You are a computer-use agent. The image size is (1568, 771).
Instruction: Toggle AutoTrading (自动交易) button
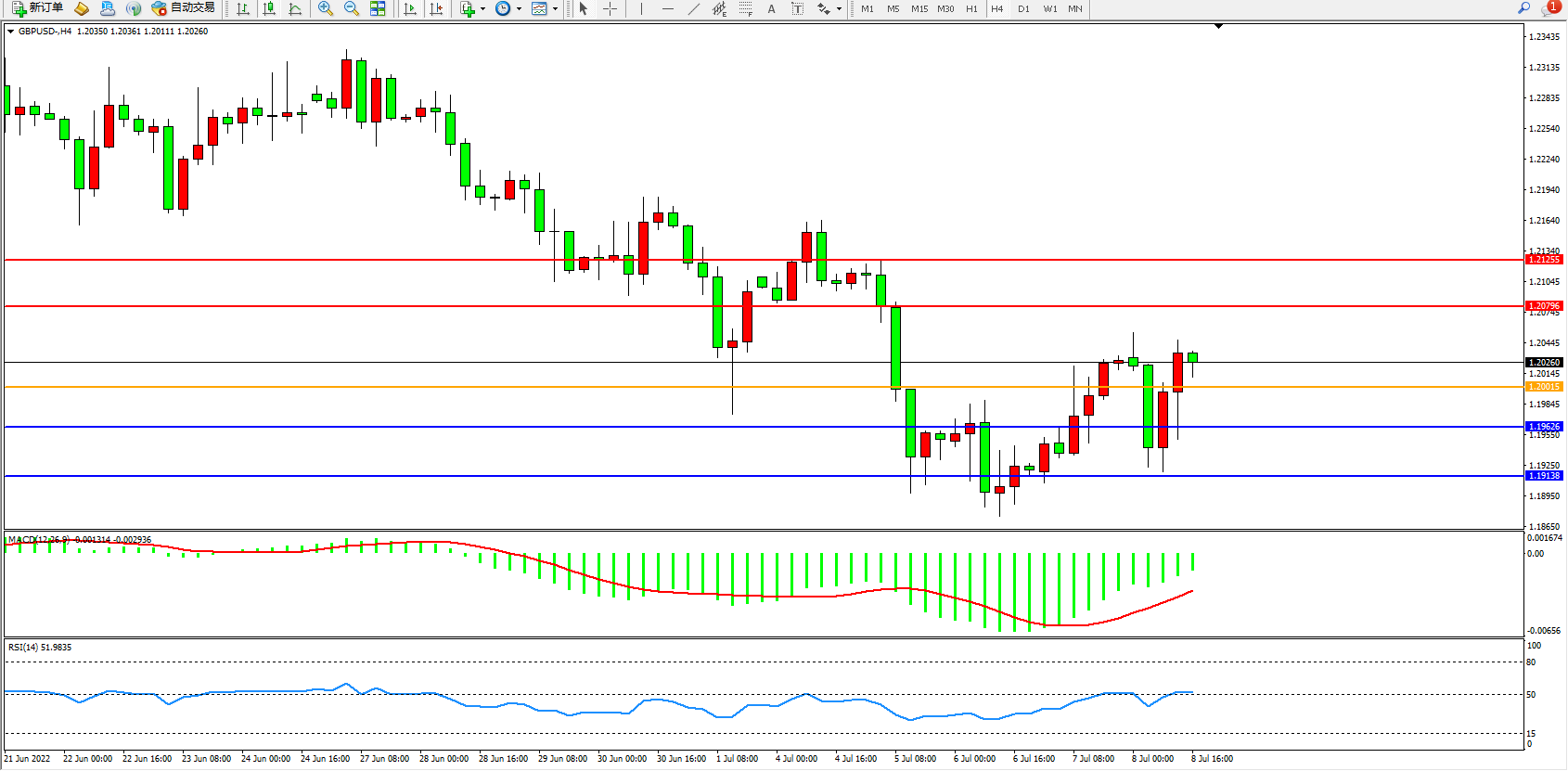(183, 8)
